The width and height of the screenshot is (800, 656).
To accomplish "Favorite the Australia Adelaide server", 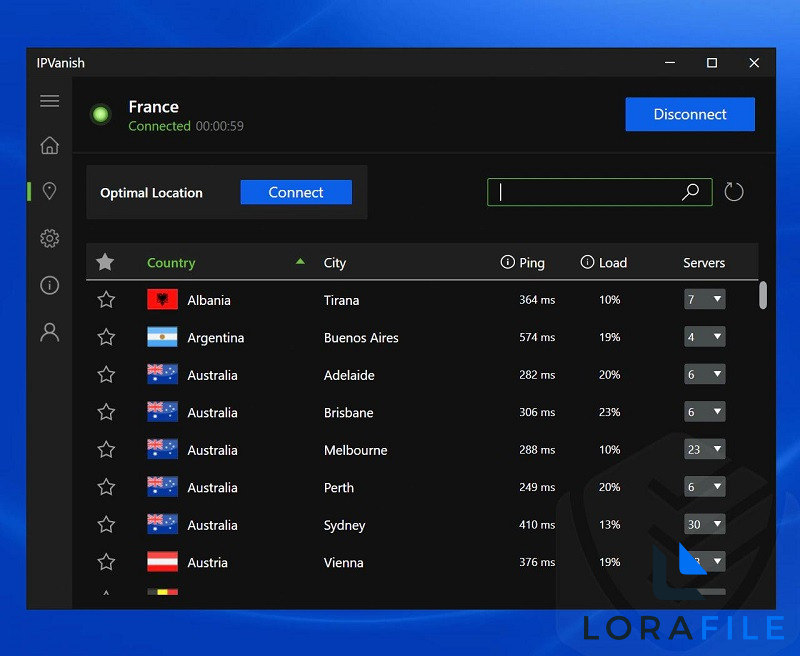I will [x=106, y=375].
